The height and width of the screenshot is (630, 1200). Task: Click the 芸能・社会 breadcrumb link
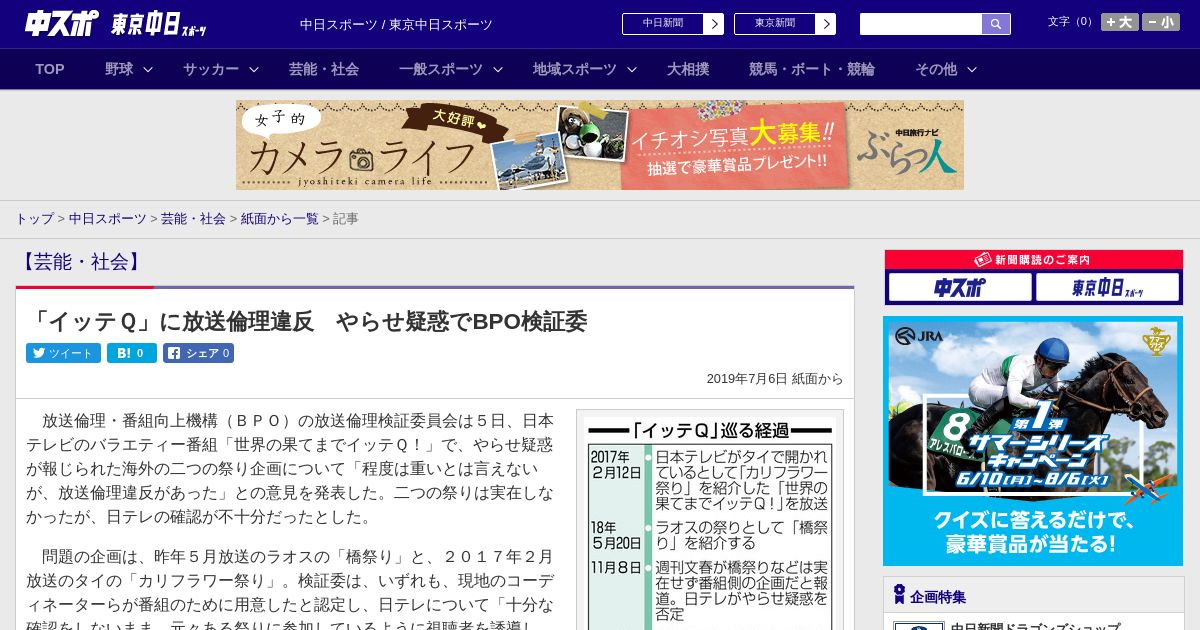[193, 218]
